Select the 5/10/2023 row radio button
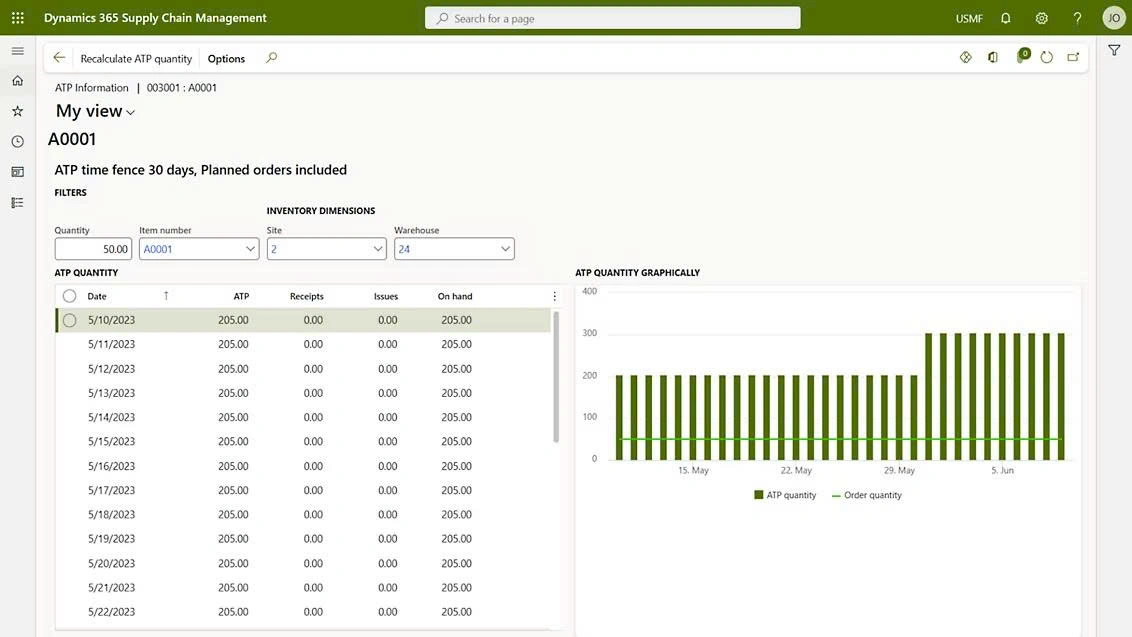1132x637 pixels. tap(69, 320)
